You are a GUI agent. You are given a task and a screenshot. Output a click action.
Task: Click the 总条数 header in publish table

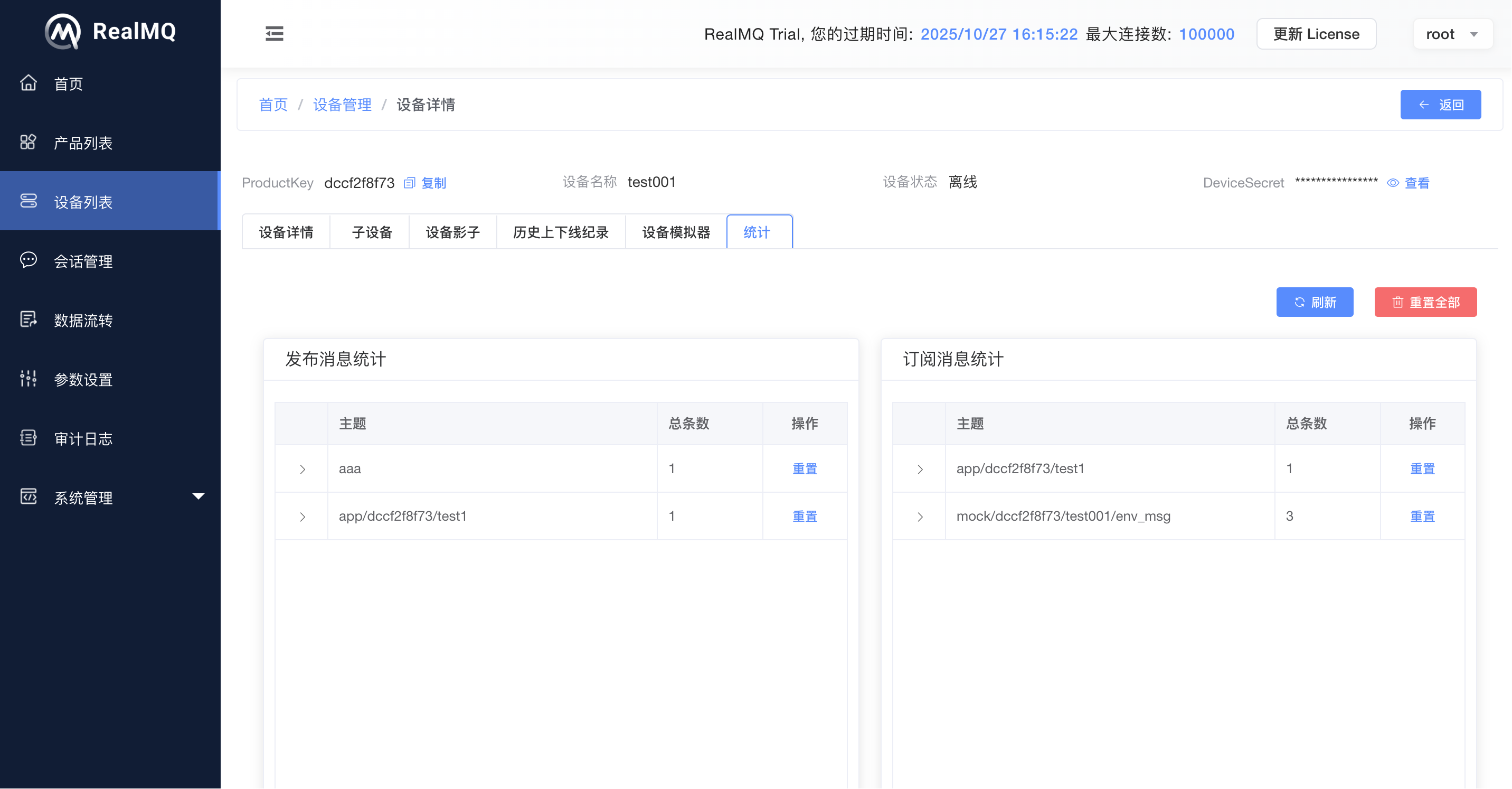(689, 424)
